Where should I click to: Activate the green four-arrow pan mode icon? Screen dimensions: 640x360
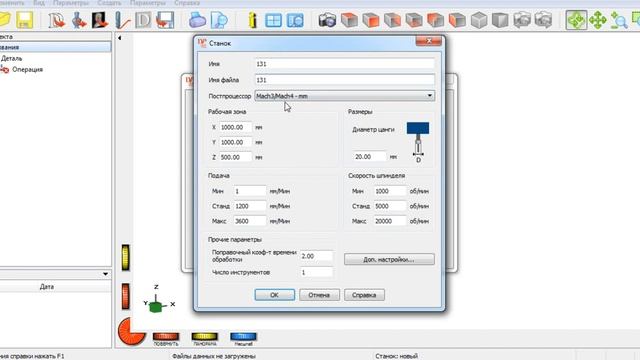pos(598,20)
